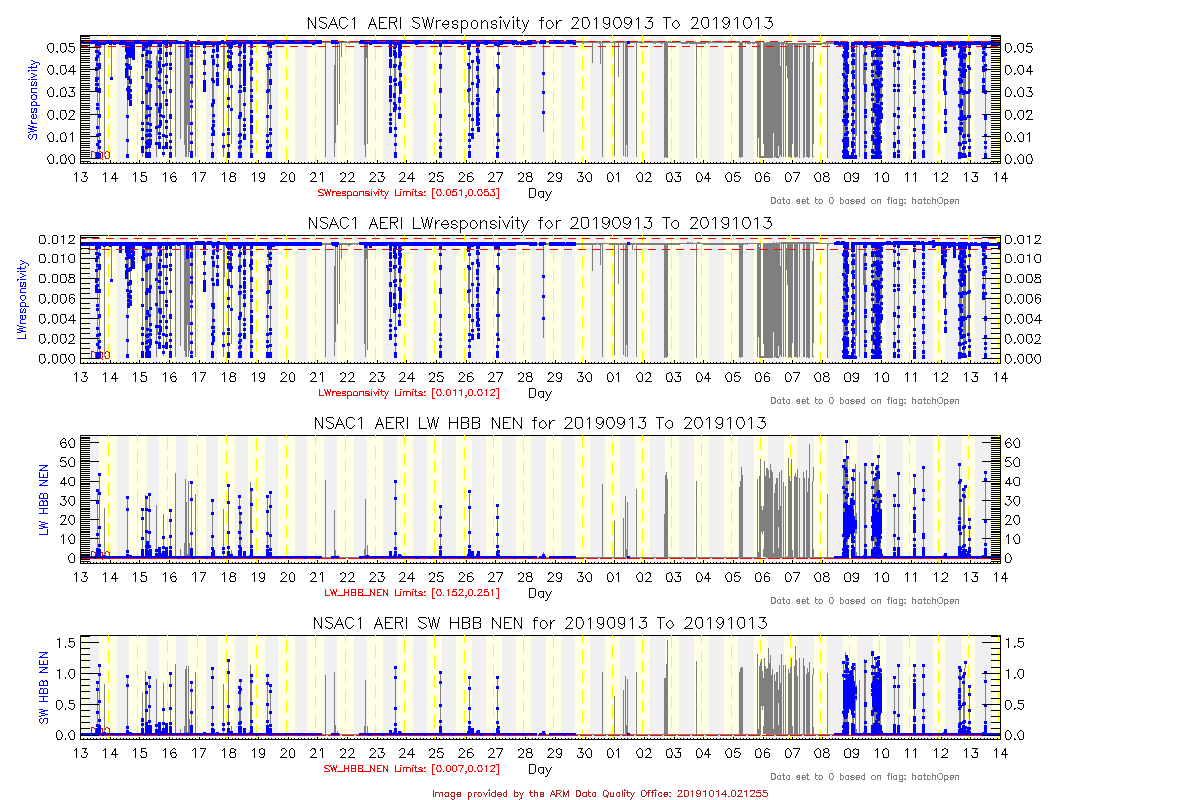
Task: Click the hatchOpen flag note under SWresponsivity plot
Action: coord(864,201)
